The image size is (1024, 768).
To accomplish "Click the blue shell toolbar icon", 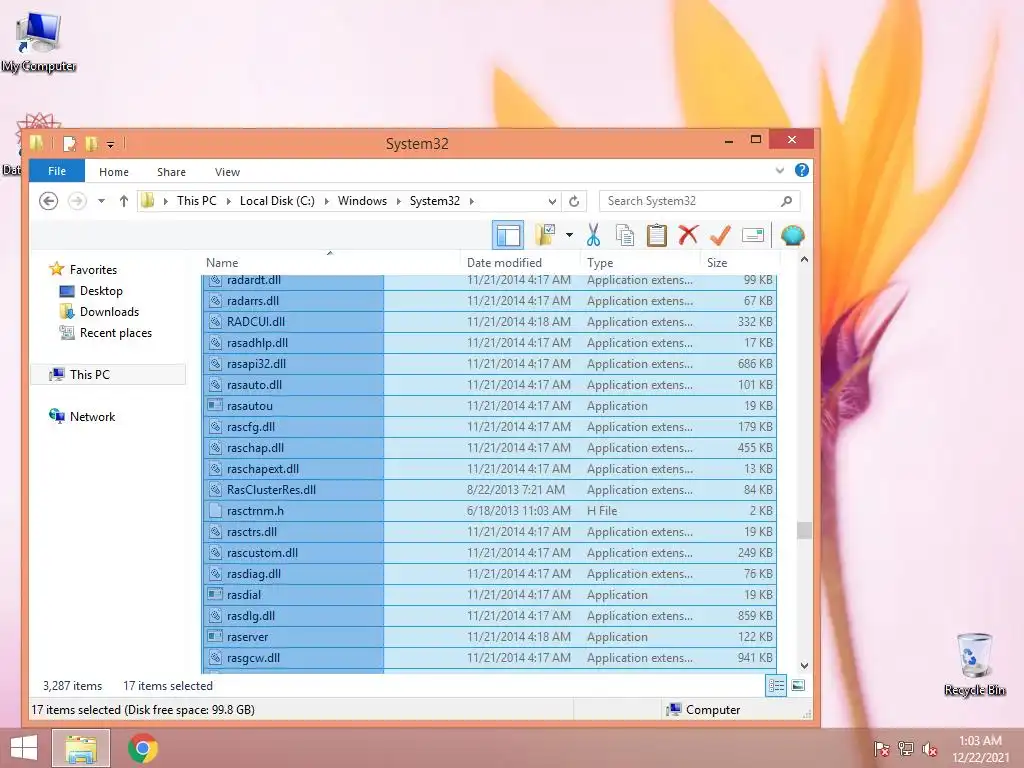I will (x=792, y=235).
